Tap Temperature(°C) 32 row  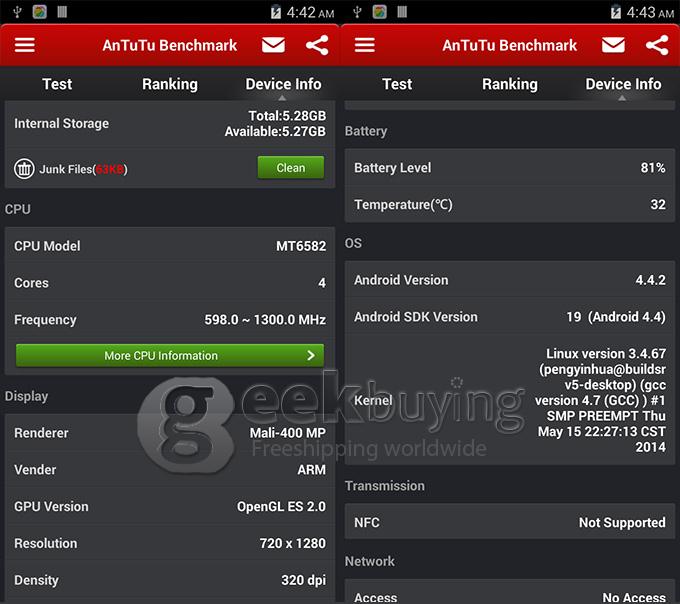(510, 205)
